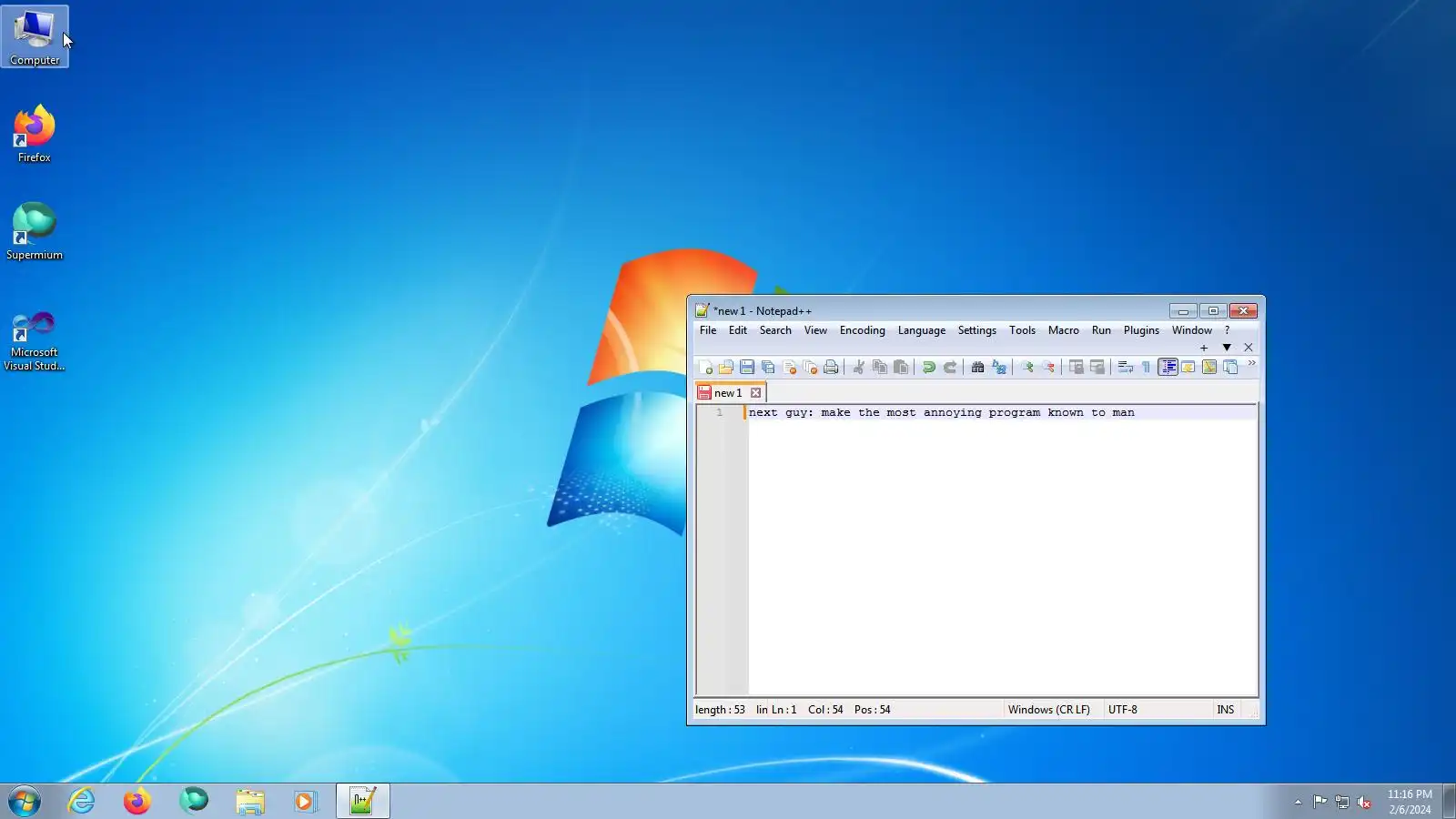Click the Cut scissors icon
1456x819 pixels.
(x=858, y=368)
